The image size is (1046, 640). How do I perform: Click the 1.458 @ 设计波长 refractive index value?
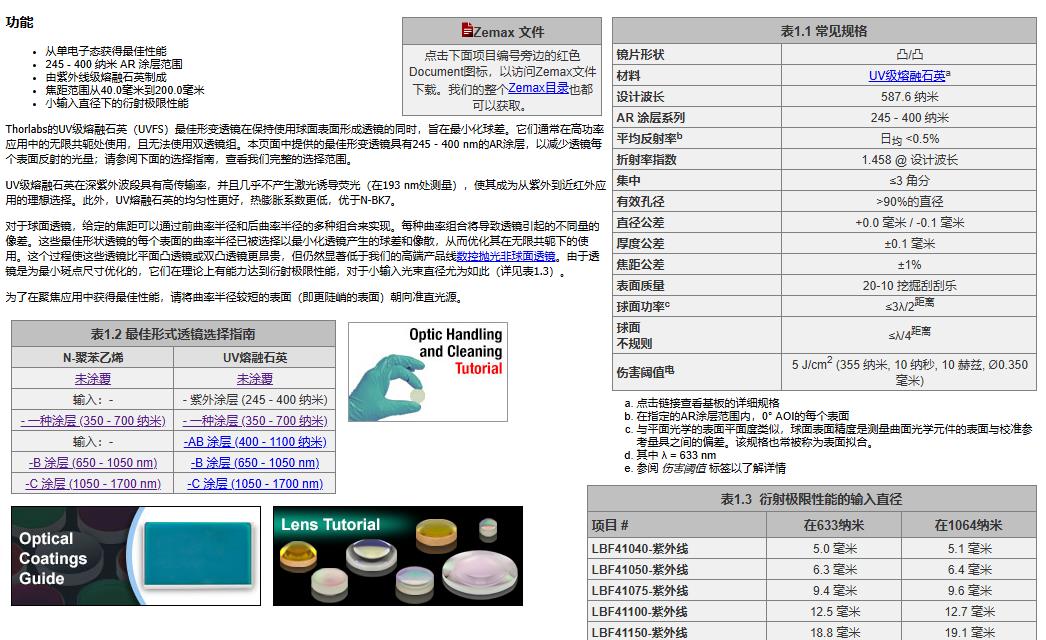(x=909, y=159)
